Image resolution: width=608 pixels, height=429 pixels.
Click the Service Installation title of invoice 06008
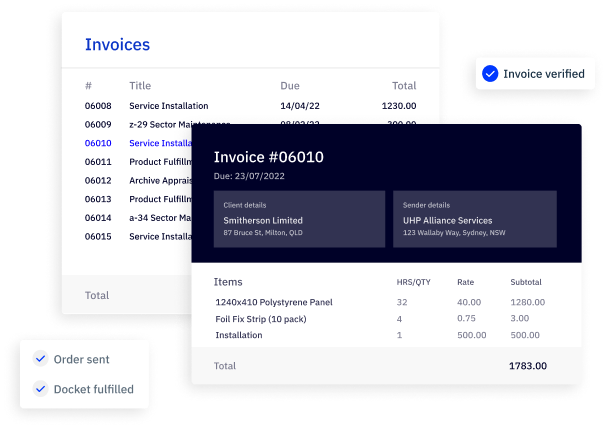(x=169, y=106)
